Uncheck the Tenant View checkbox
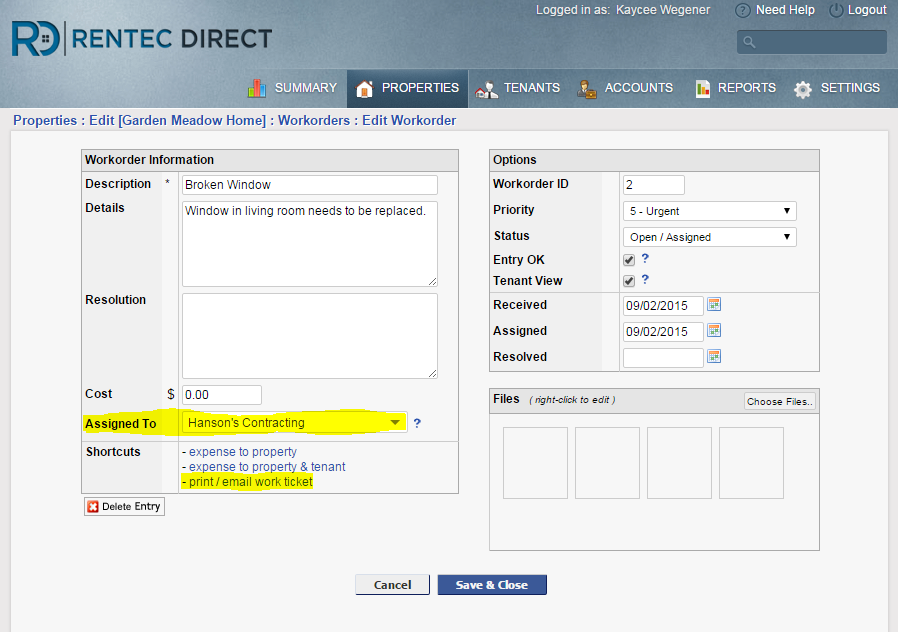898x632 pixels. [x=629, y=282]
